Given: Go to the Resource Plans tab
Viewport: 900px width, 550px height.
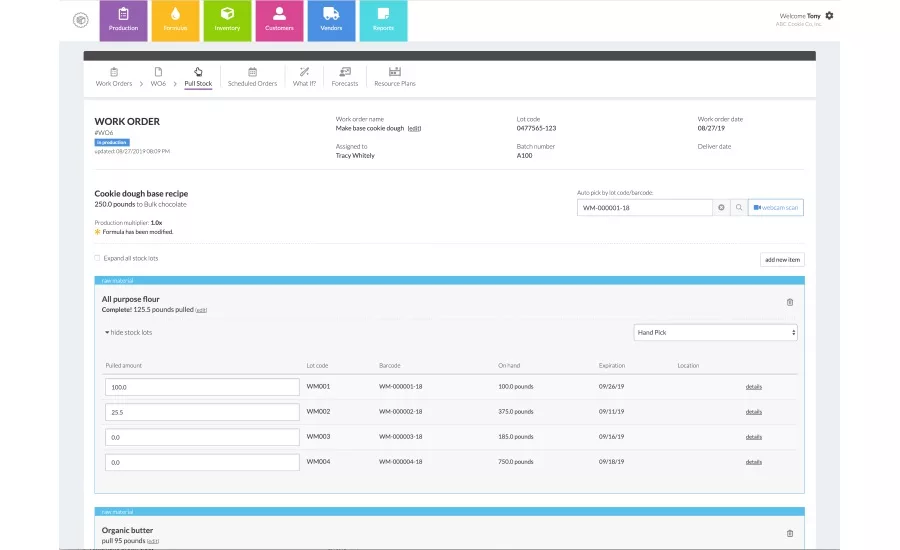Looking at the screenshot, I should tap(395, 77).
